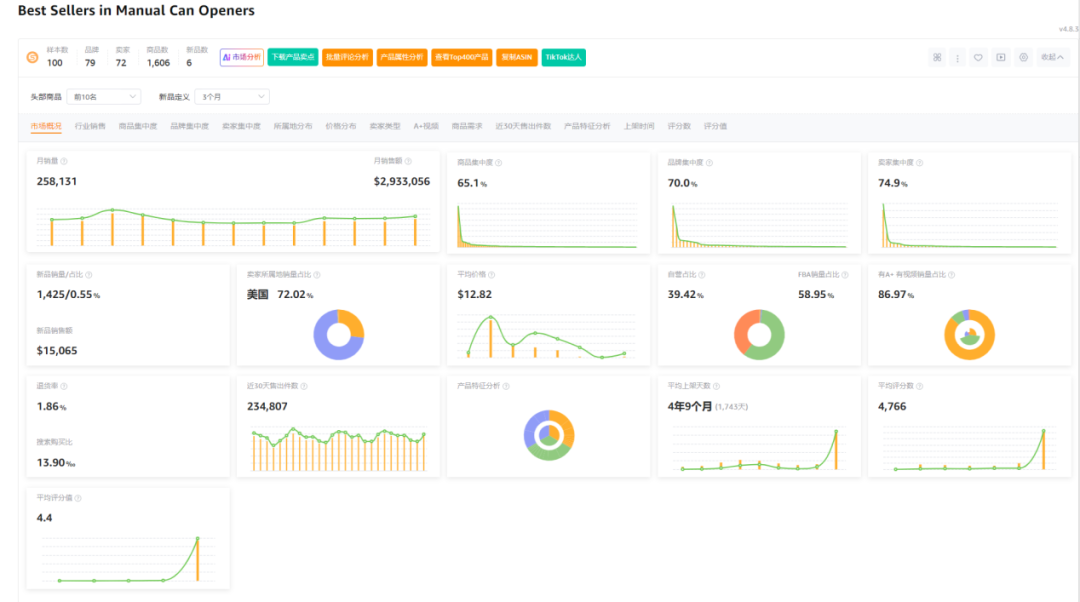Click the 234,807 units sold value

coord(267,406)
